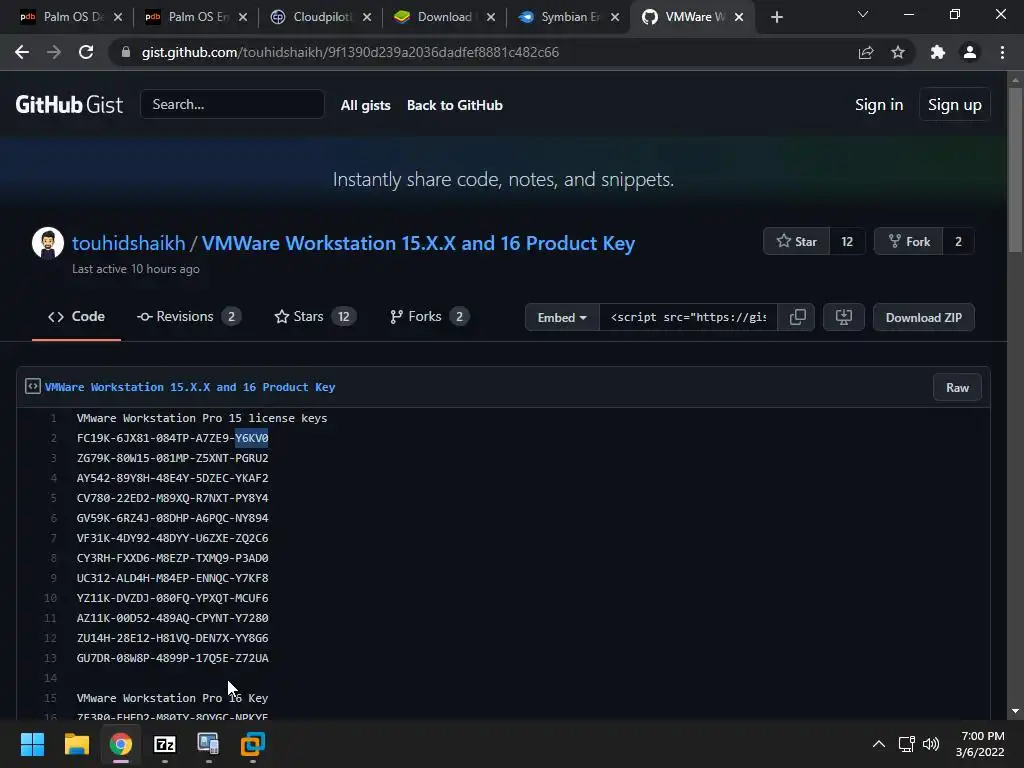This screenshot has height=768, width=1024.
Task: View fork count 2
Action: tap(958, 242)
